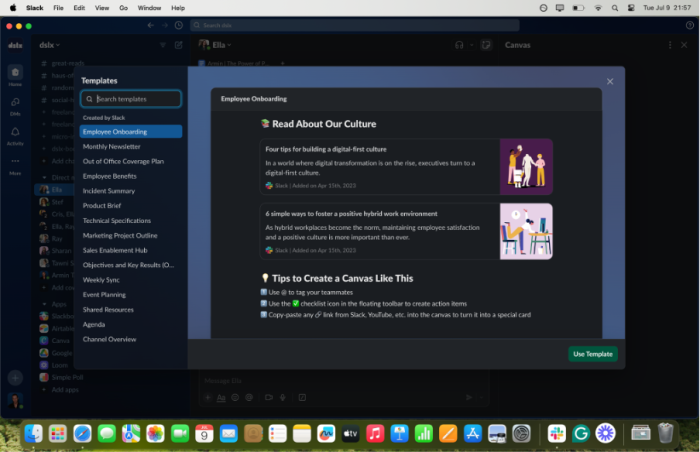
Task: Open Music from the Dock
Action: point(375,433)
